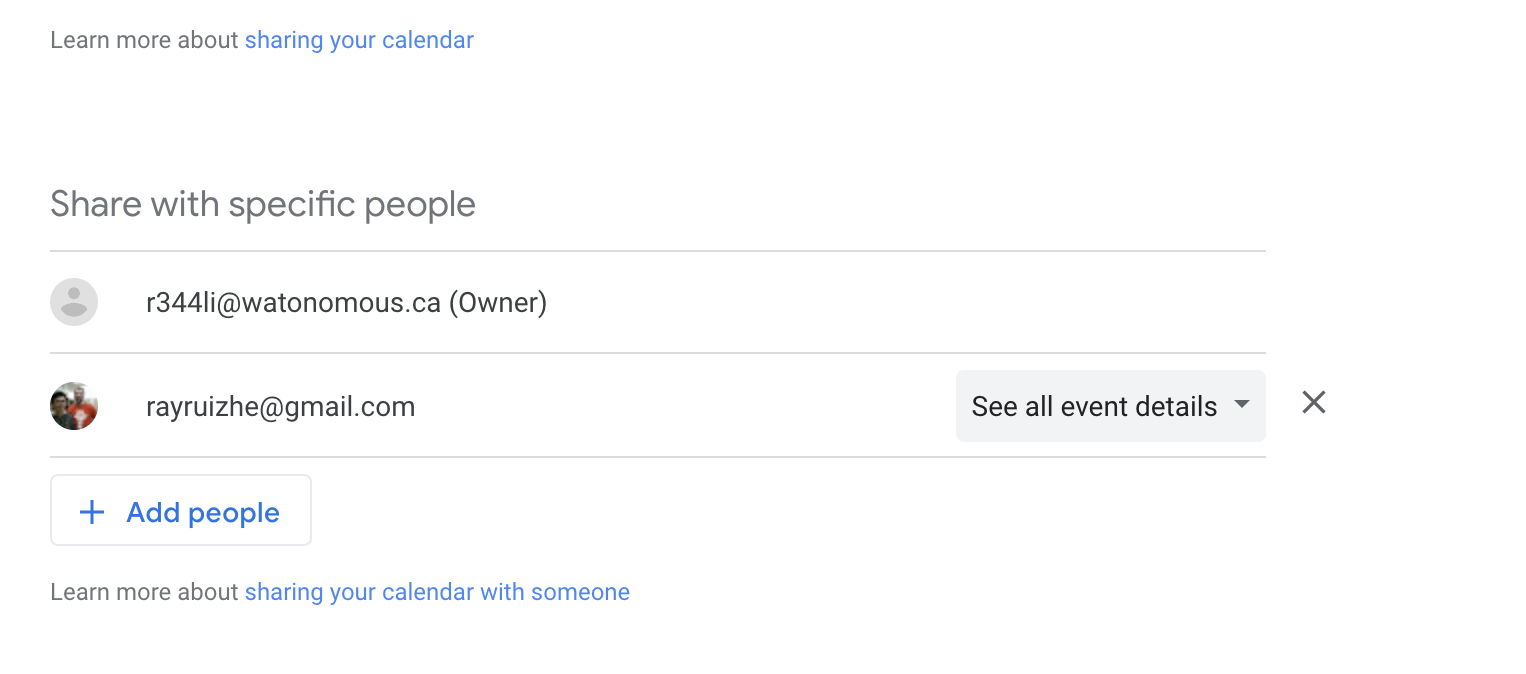Open the "sharing your calendar" help link
Screen dimensions: 1526x674
(x=359, y=40)
